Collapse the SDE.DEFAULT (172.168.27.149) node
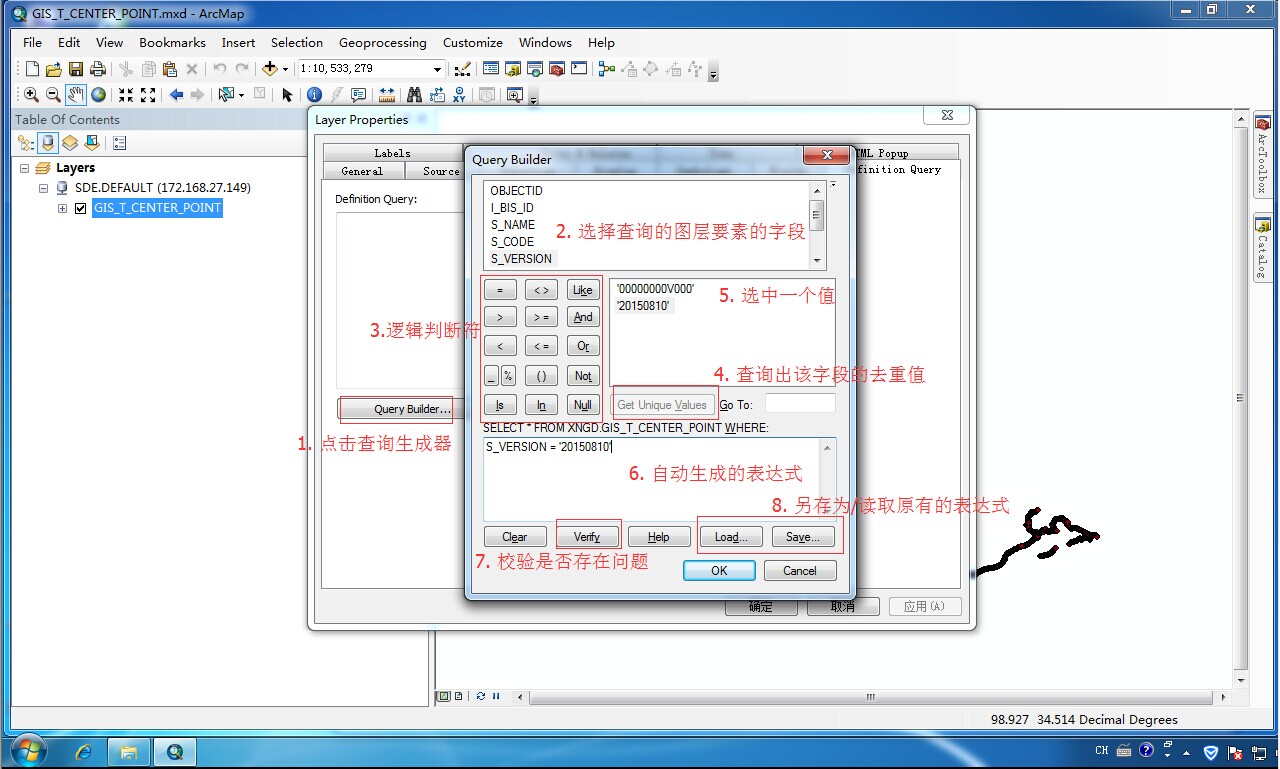 pos(44,188)
